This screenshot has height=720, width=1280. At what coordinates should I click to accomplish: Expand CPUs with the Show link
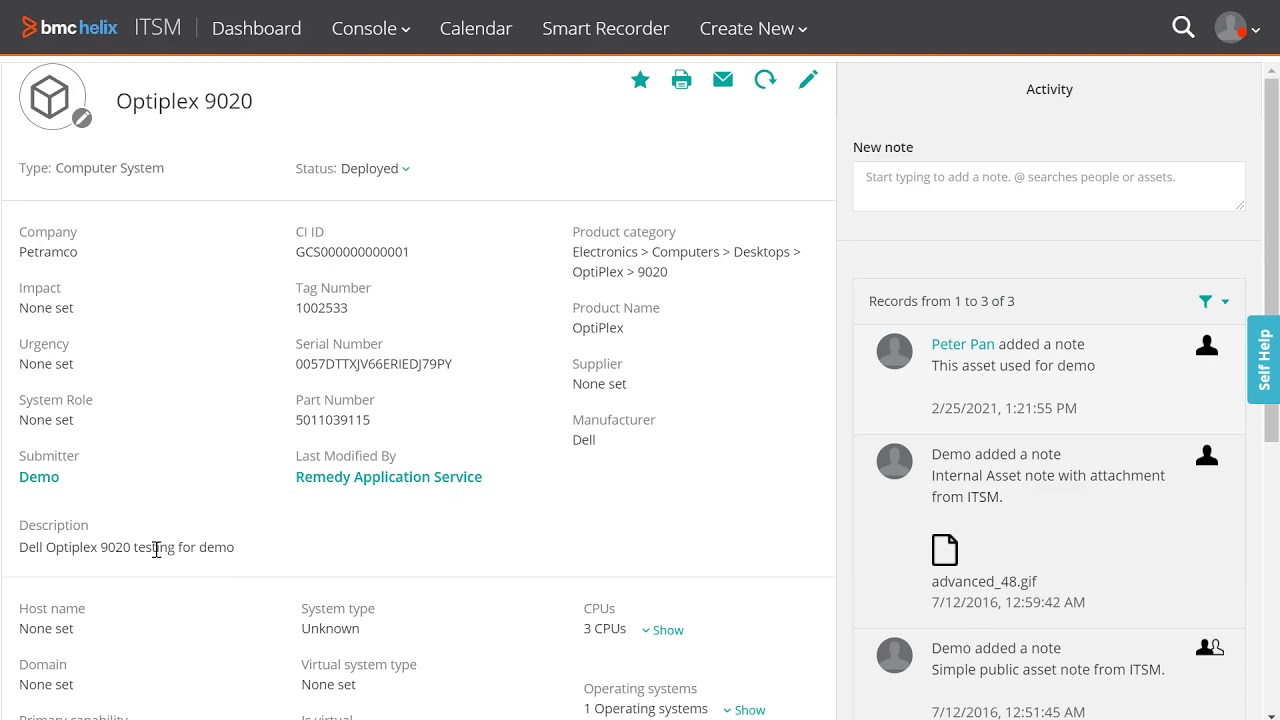pyautogui.click(x=663, y=630)
